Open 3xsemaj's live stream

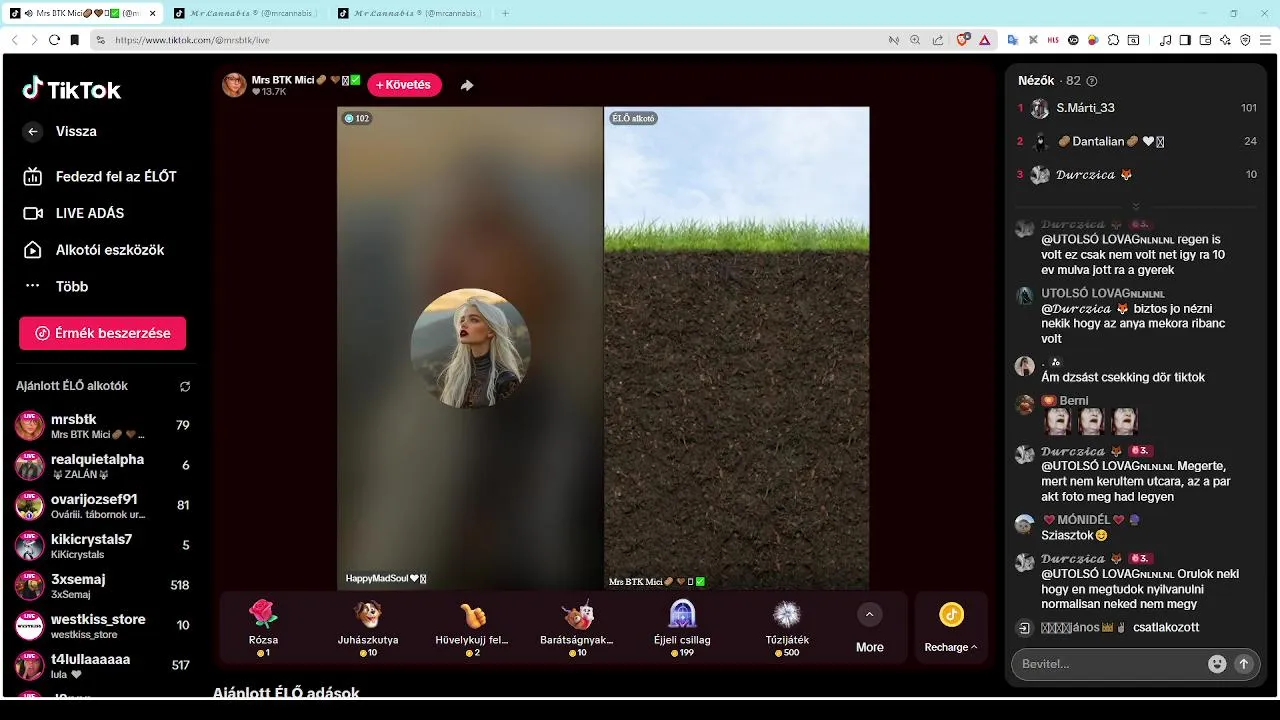tap(103, 585)
